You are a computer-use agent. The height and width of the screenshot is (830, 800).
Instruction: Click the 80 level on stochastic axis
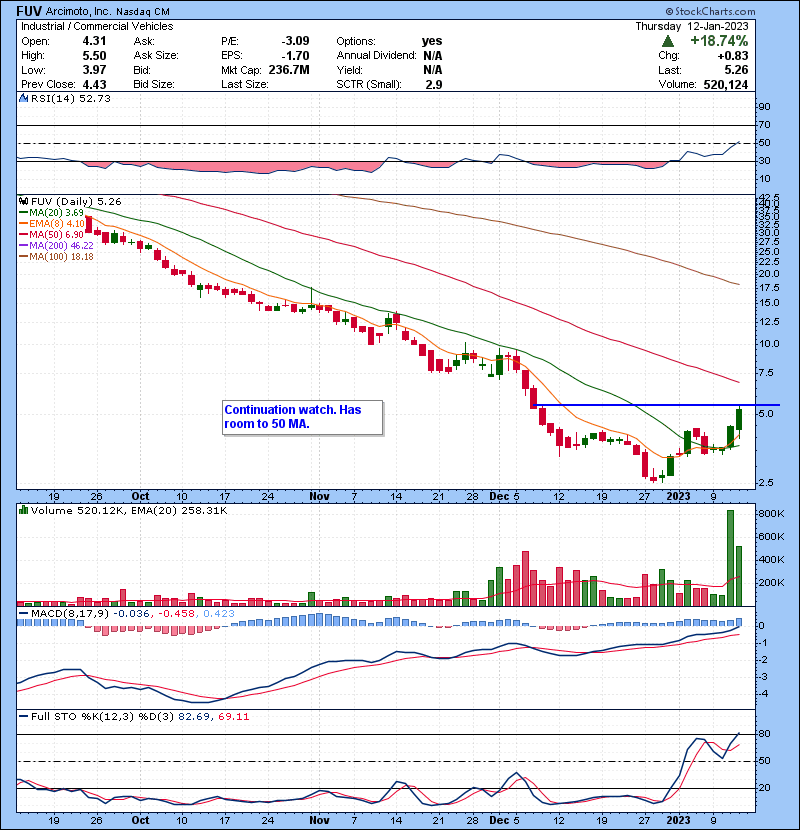[x=765, y=734]
